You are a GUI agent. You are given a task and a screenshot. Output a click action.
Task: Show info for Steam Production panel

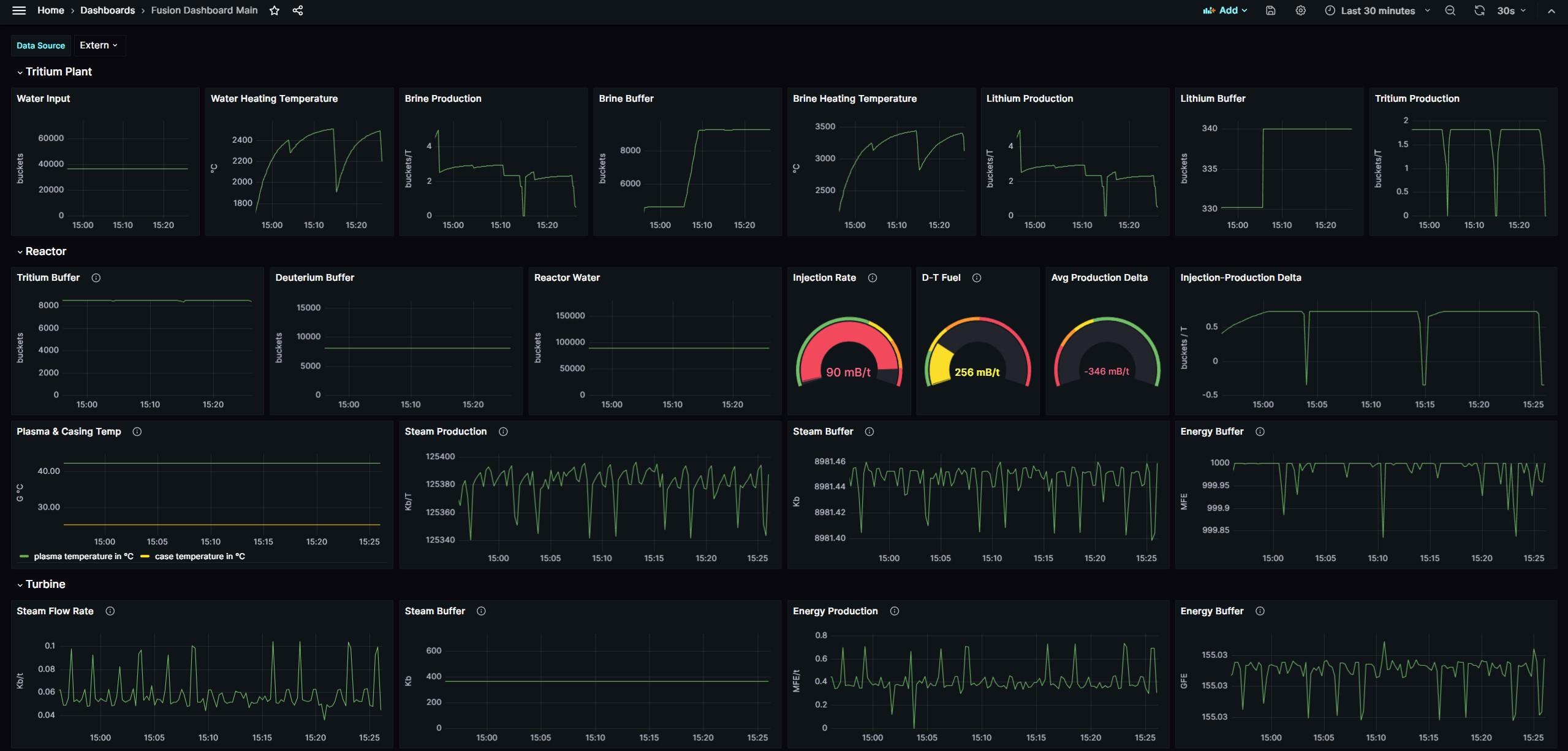(x=503, y=432)
